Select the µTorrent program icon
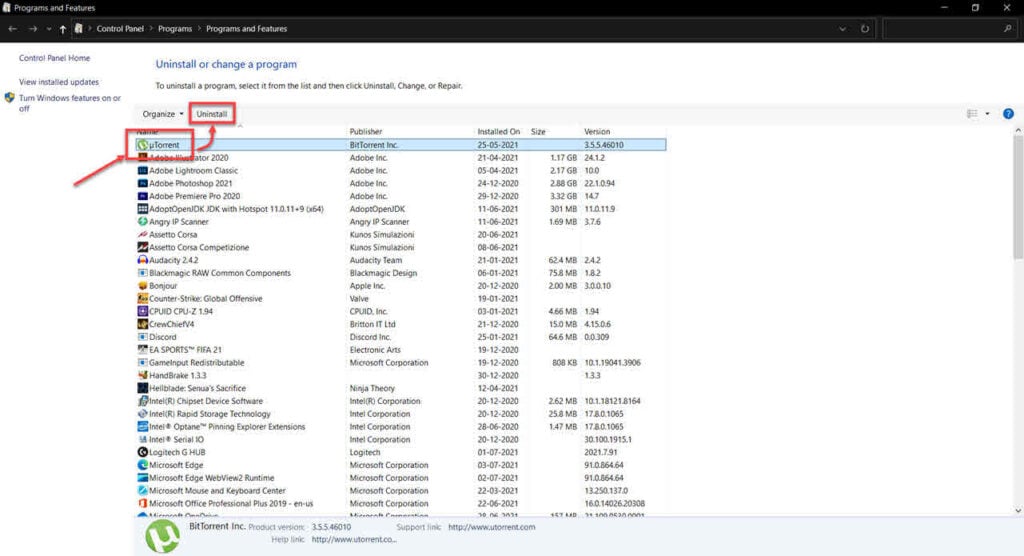Screen dimensions: 1024x556 click(x=142, y=145)
